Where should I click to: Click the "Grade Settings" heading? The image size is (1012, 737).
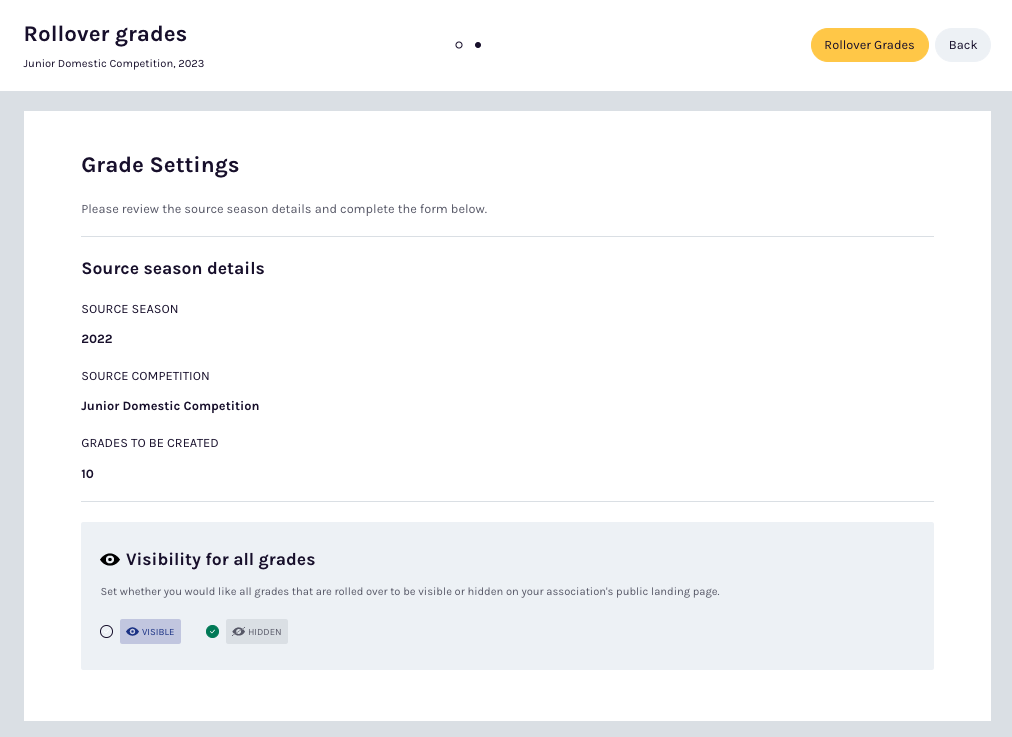point(160,165)
